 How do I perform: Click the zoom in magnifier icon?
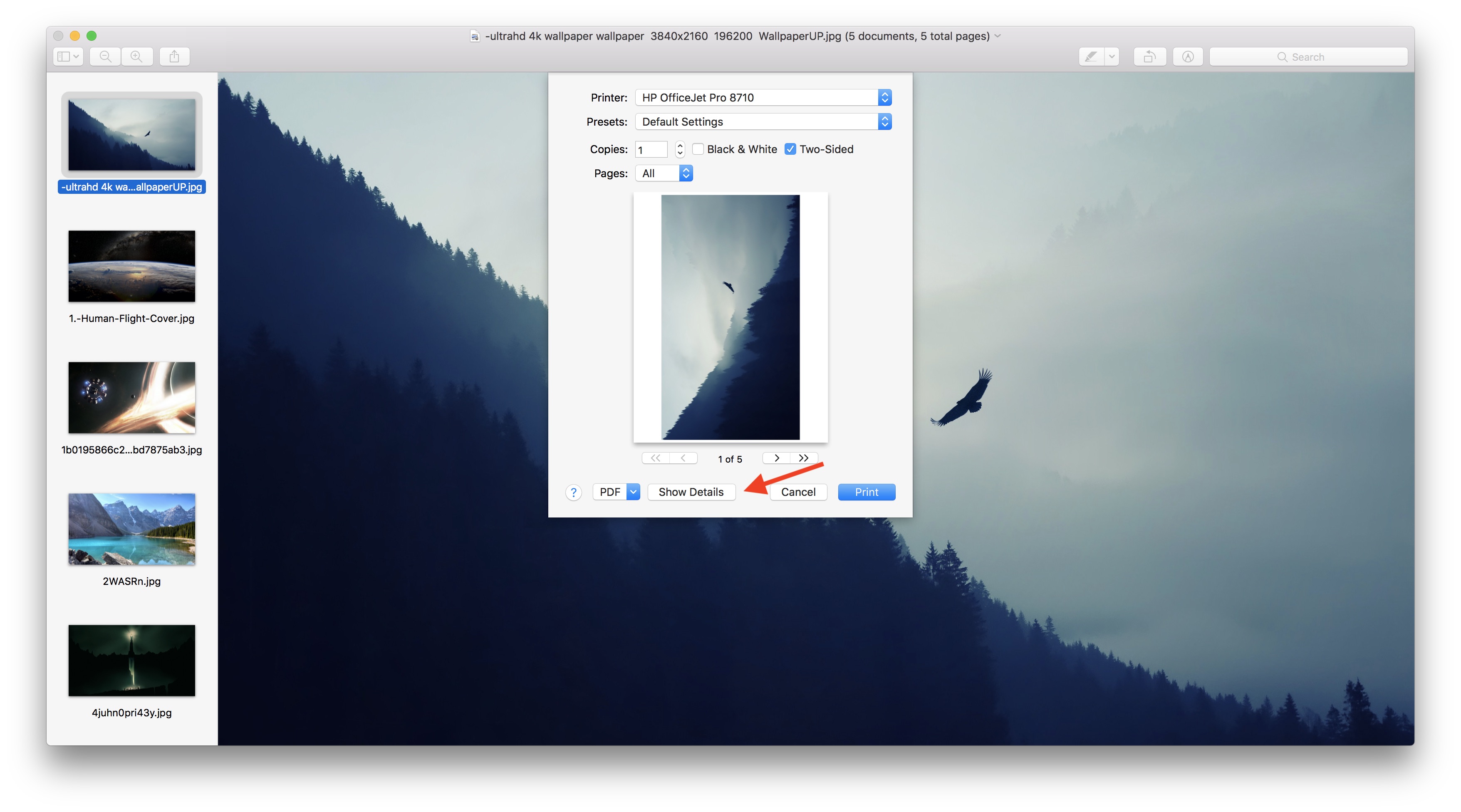137,57
